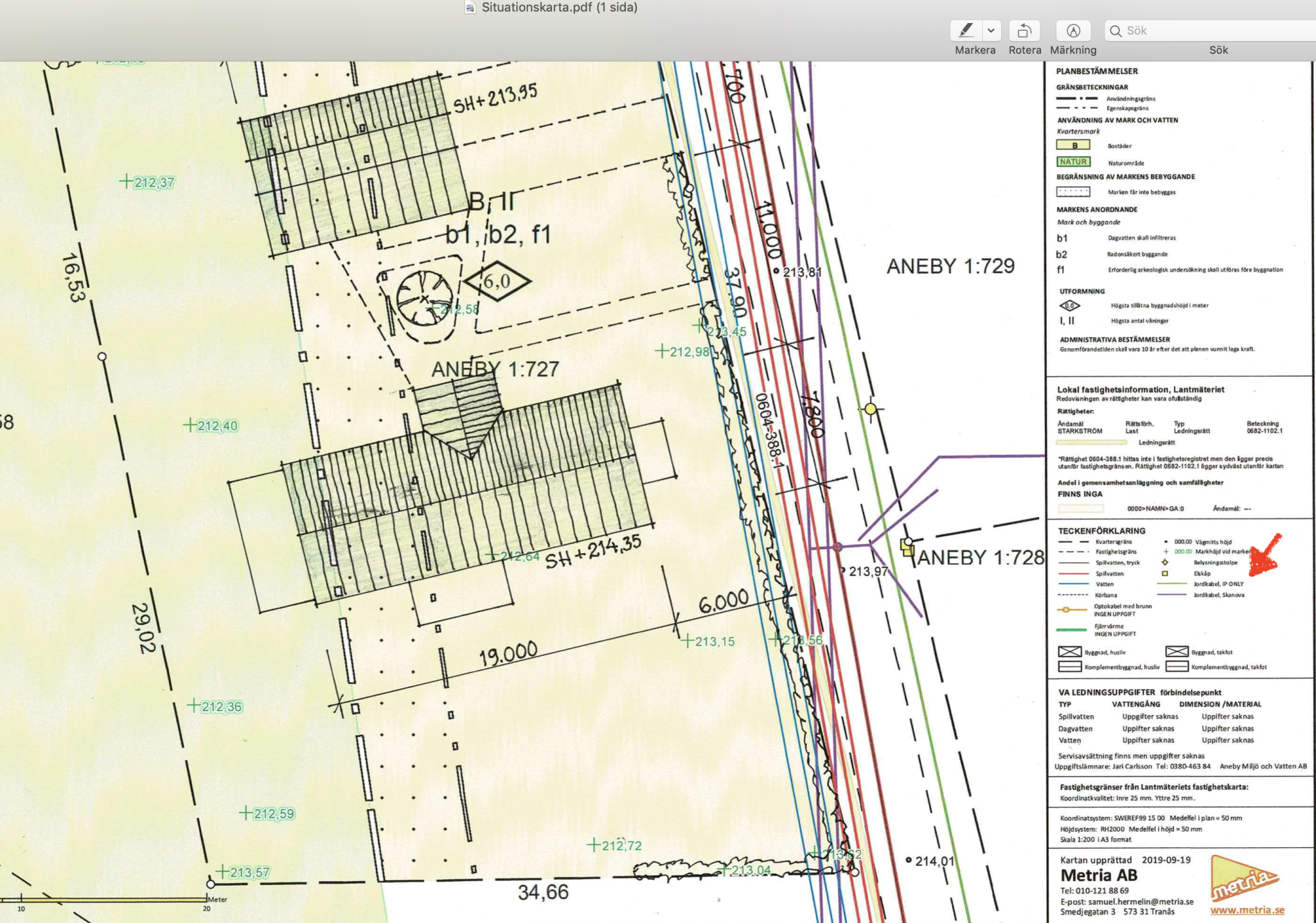Click the samuel.hermelin@metria.se email address
1316x923 pixels.
point(1141,901)
